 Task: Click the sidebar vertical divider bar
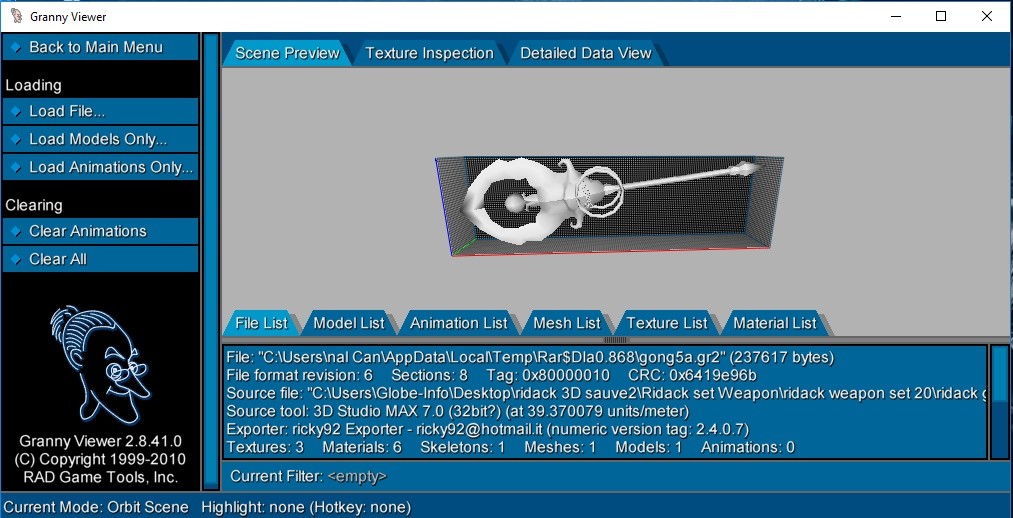211,262
